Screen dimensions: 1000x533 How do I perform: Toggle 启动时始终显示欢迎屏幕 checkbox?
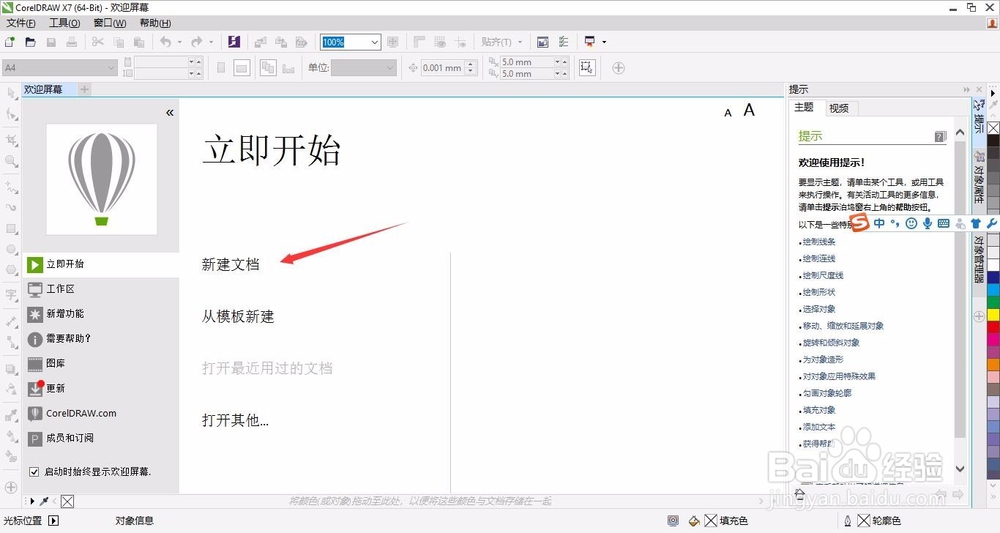tap(34, 472)
